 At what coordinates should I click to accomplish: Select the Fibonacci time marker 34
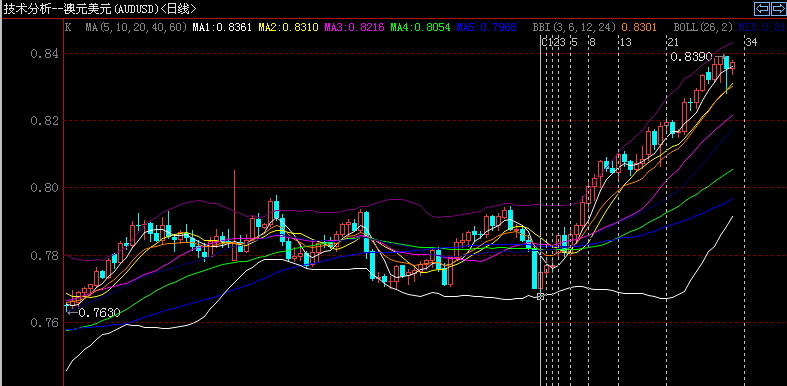[751, 42]
